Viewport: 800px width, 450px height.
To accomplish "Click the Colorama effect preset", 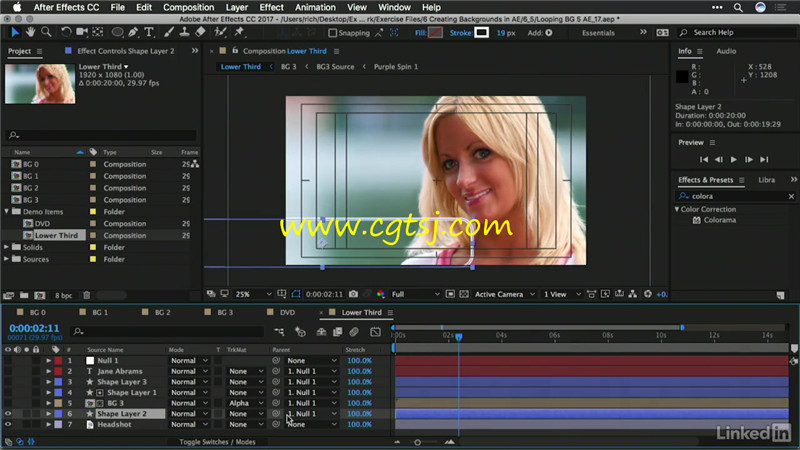I will pos(719,220).
